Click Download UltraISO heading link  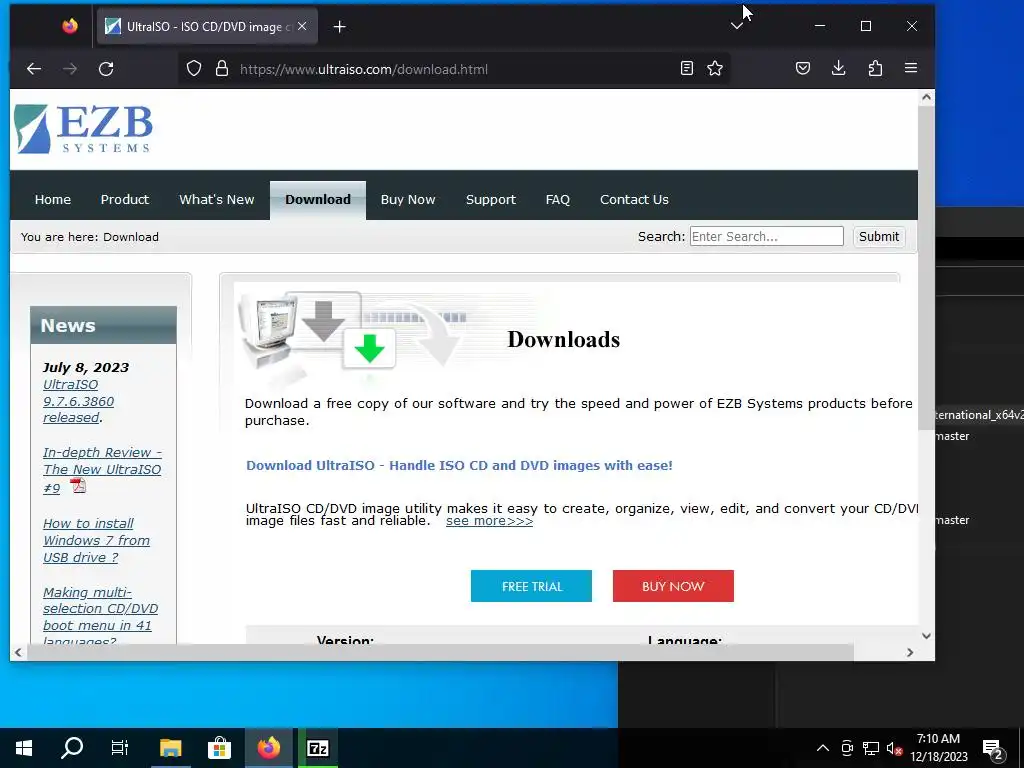pos(459,466)
